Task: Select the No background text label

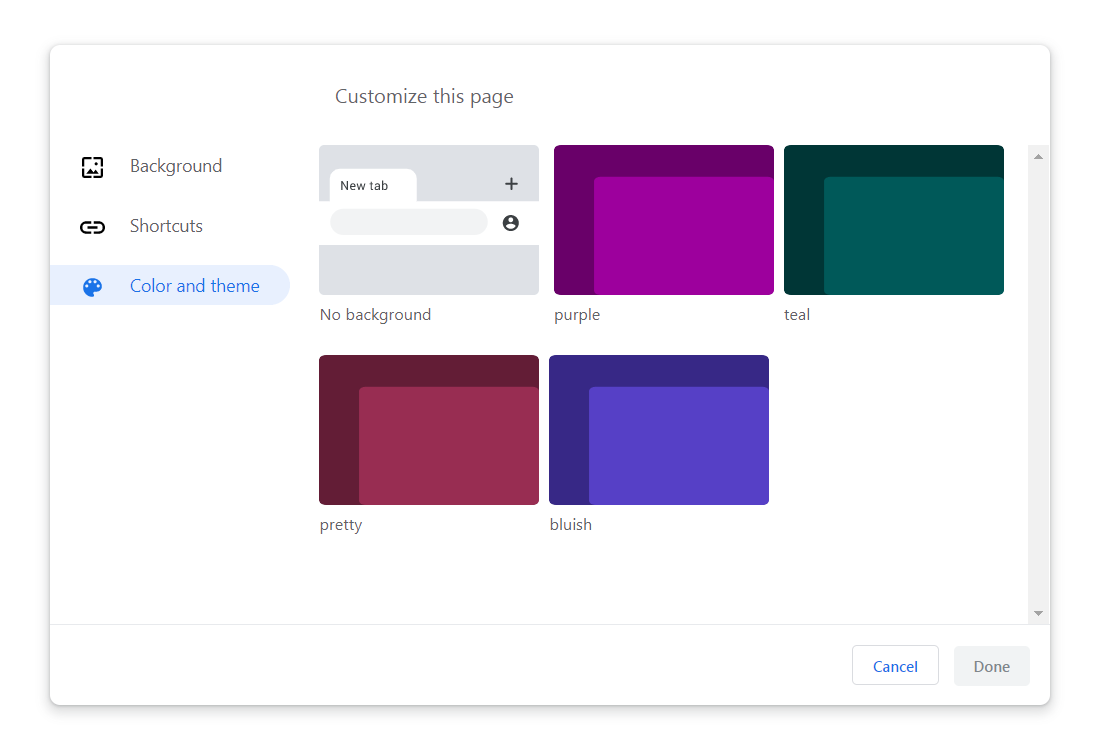Action: (x=375, y=315)
